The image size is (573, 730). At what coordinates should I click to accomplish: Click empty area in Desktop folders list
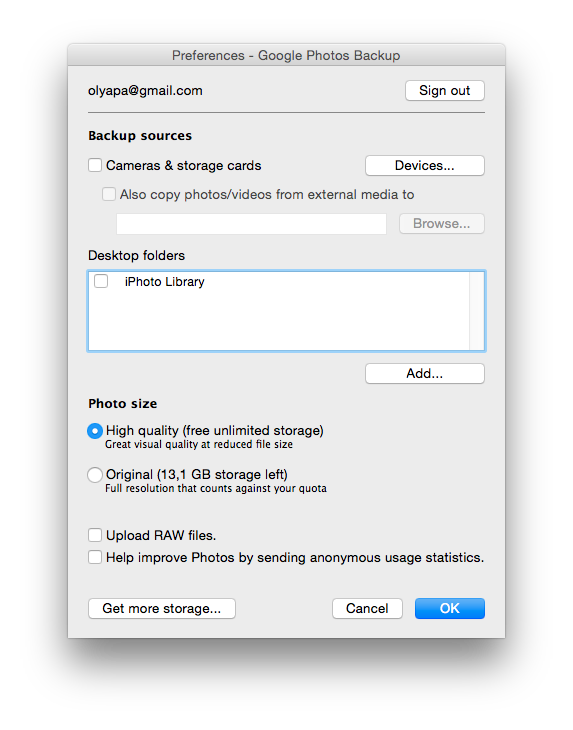click(x=278, y=321)
